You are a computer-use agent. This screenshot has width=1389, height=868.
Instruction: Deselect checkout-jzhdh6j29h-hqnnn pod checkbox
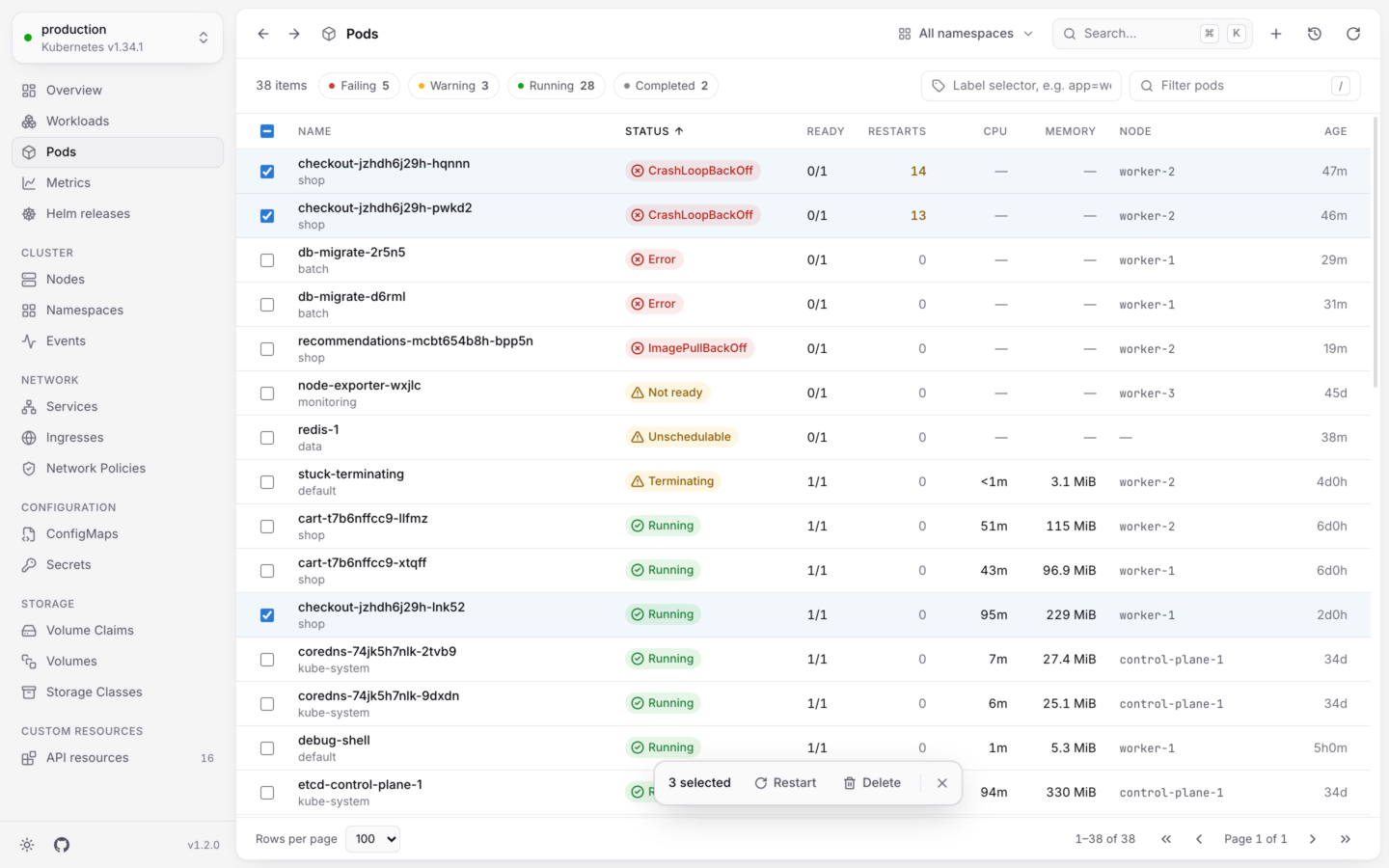pos(267,172)
